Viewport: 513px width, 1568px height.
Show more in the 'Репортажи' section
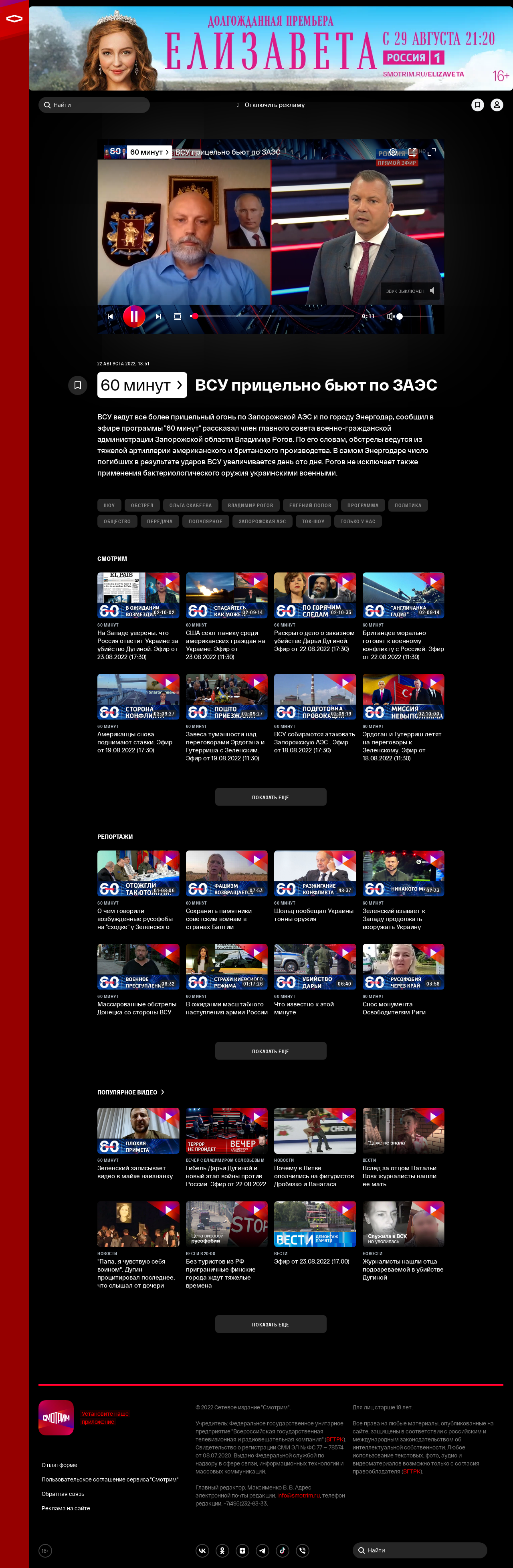tap(271, 1051)
